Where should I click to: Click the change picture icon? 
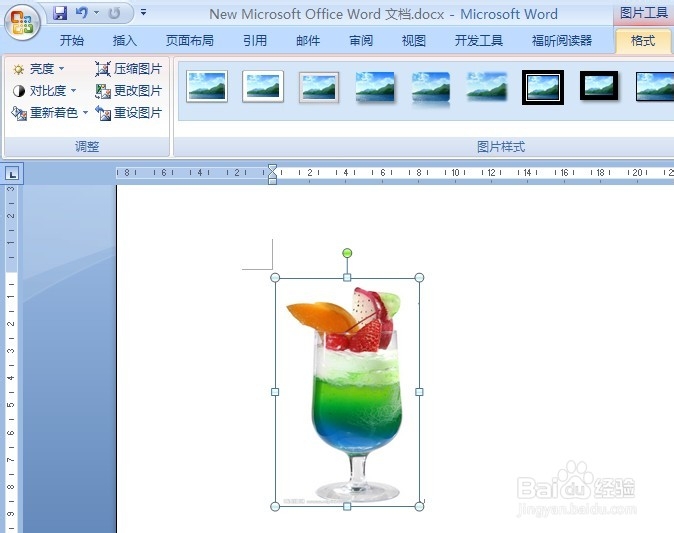[103, 91]
